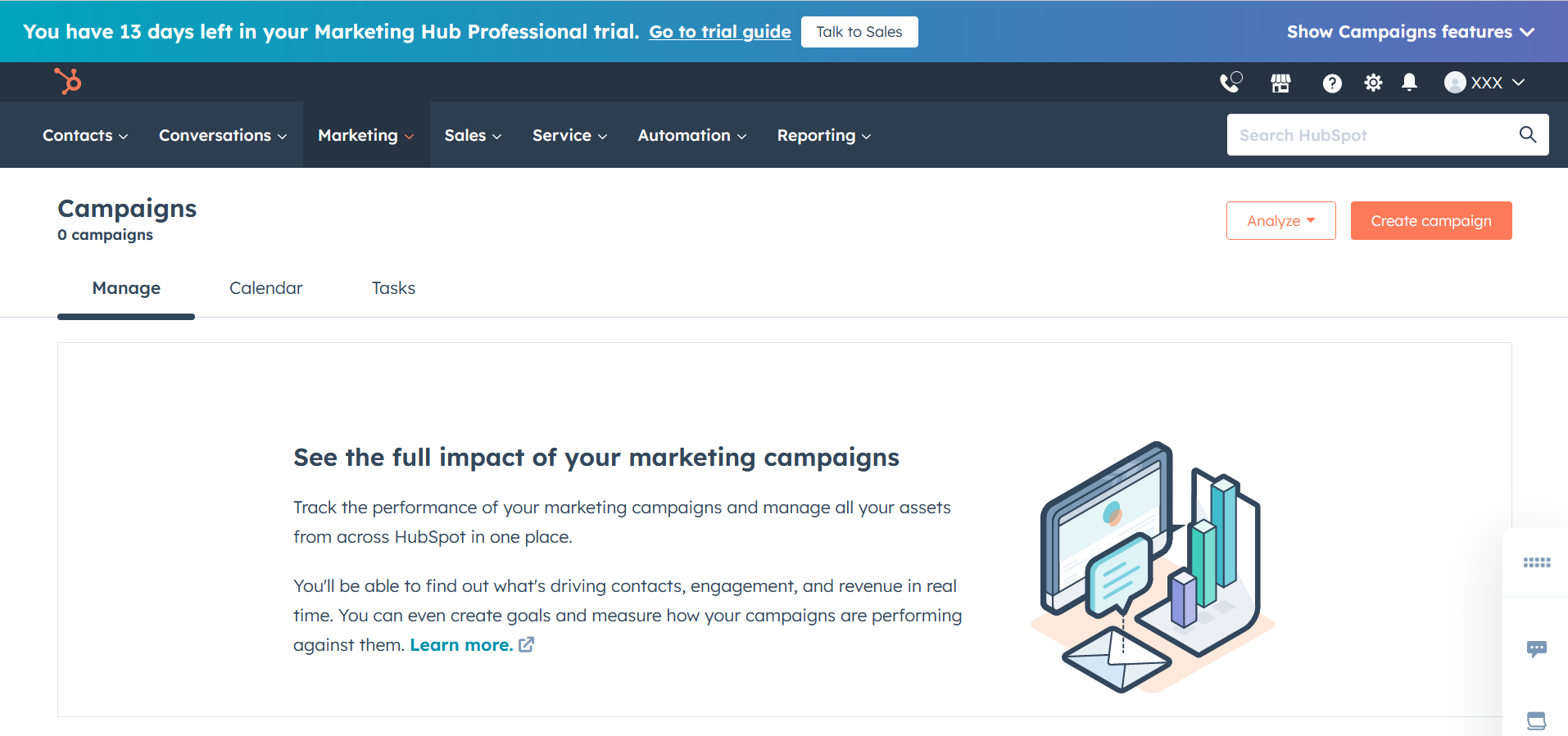
Task: Open the Marketing dropdown menu
Action: [x=366, y=135]
